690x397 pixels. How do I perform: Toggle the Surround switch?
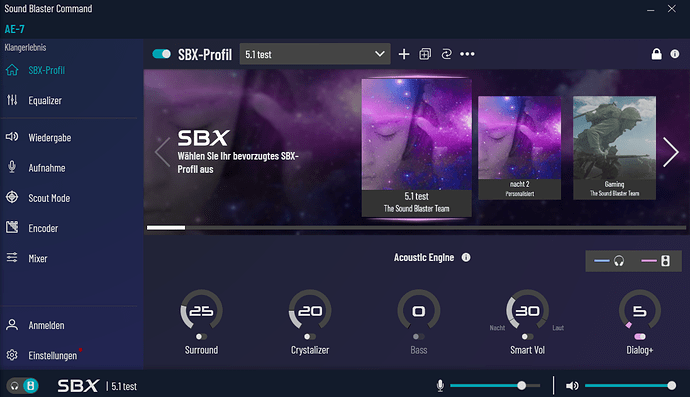coord(201,337)
